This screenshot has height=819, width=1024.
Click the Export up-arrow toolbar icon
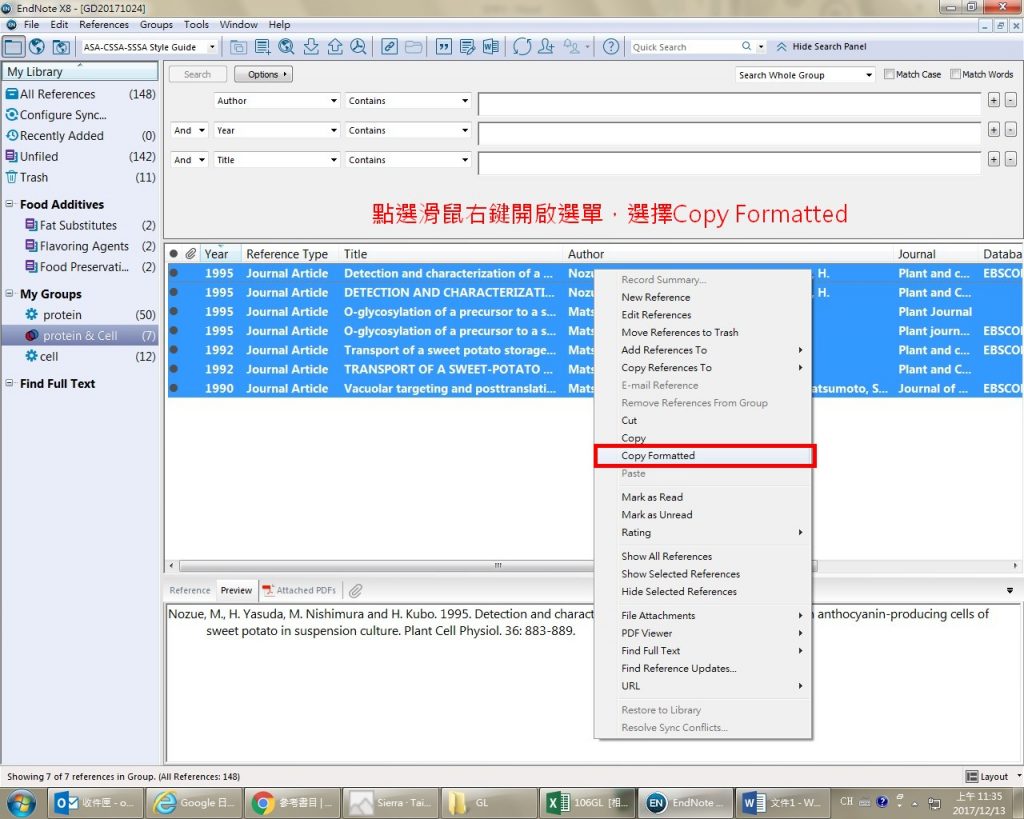[x=335, y=47]
